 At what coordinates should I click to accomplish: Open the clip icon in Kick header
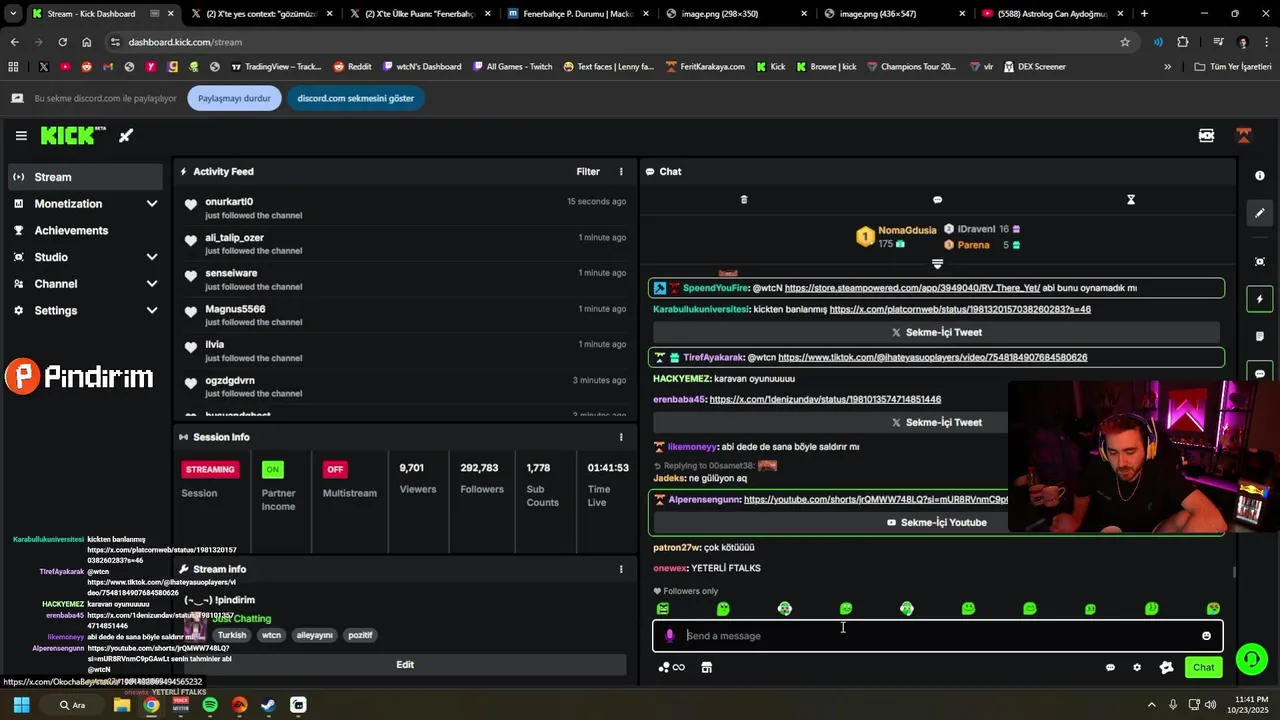[x=1206, y=136]
